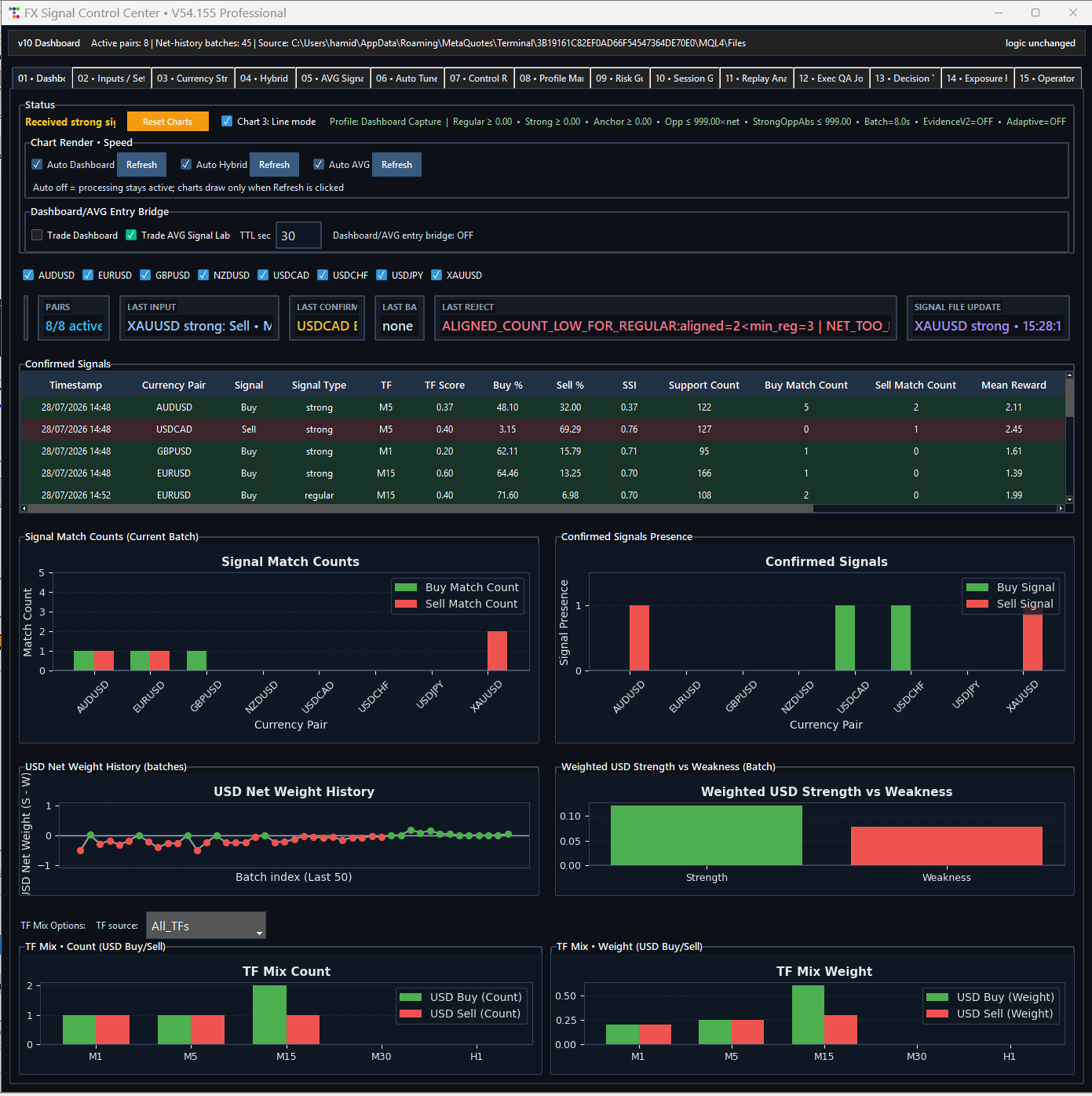Click the green Strength bar
1092x1096 pixels.
click(707, 835)
